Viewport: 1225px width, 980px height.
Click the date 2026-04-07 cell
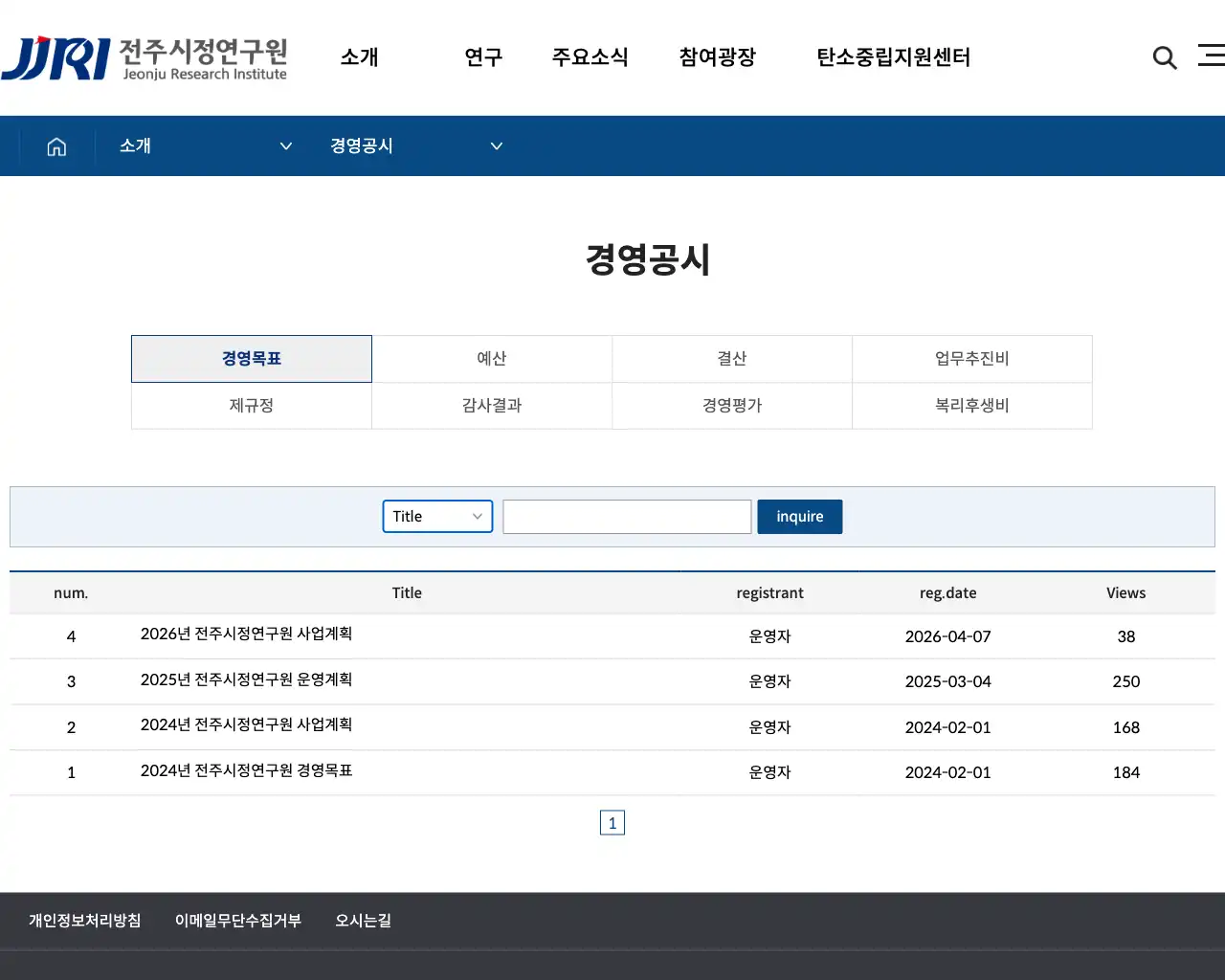[948, 636]
